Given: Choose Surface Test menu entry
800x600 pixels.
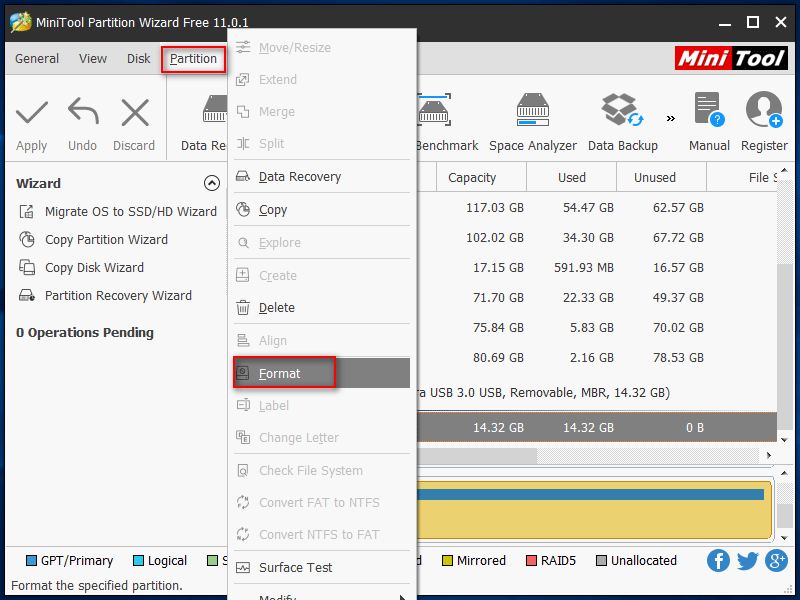Looking at the screenshot, I should [x=321, y=567].
